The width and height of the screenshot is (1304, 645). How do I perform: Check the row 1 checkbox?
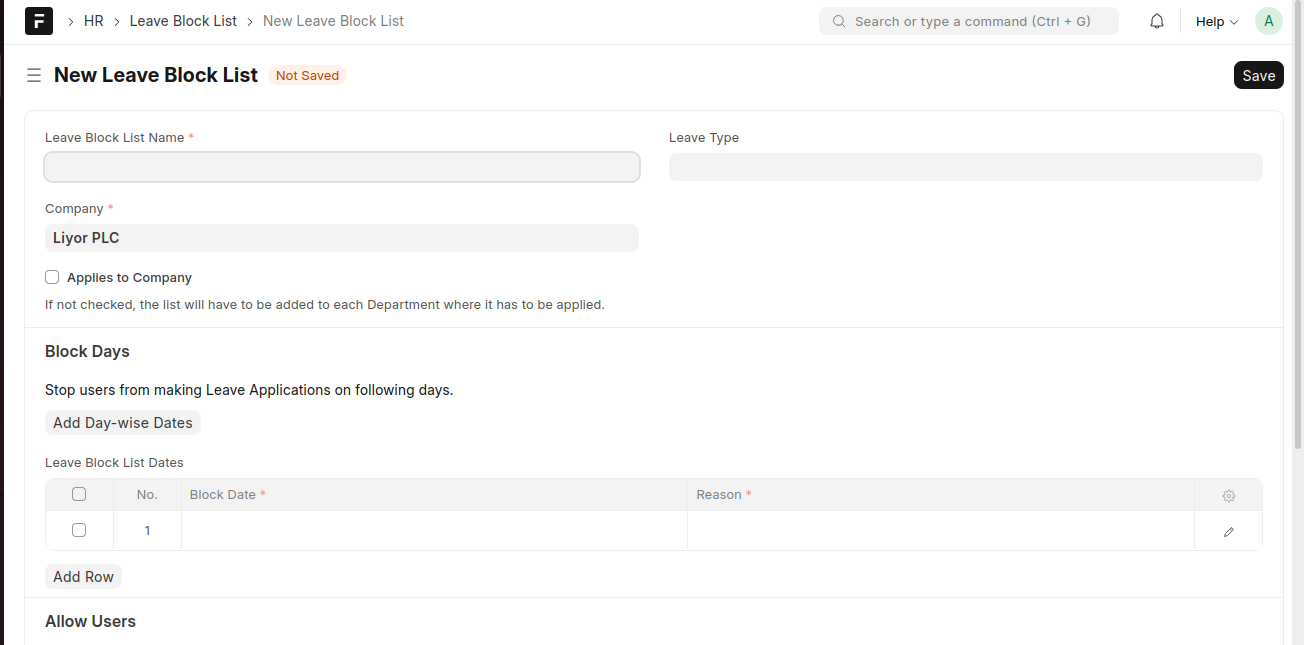pos(79,530)
